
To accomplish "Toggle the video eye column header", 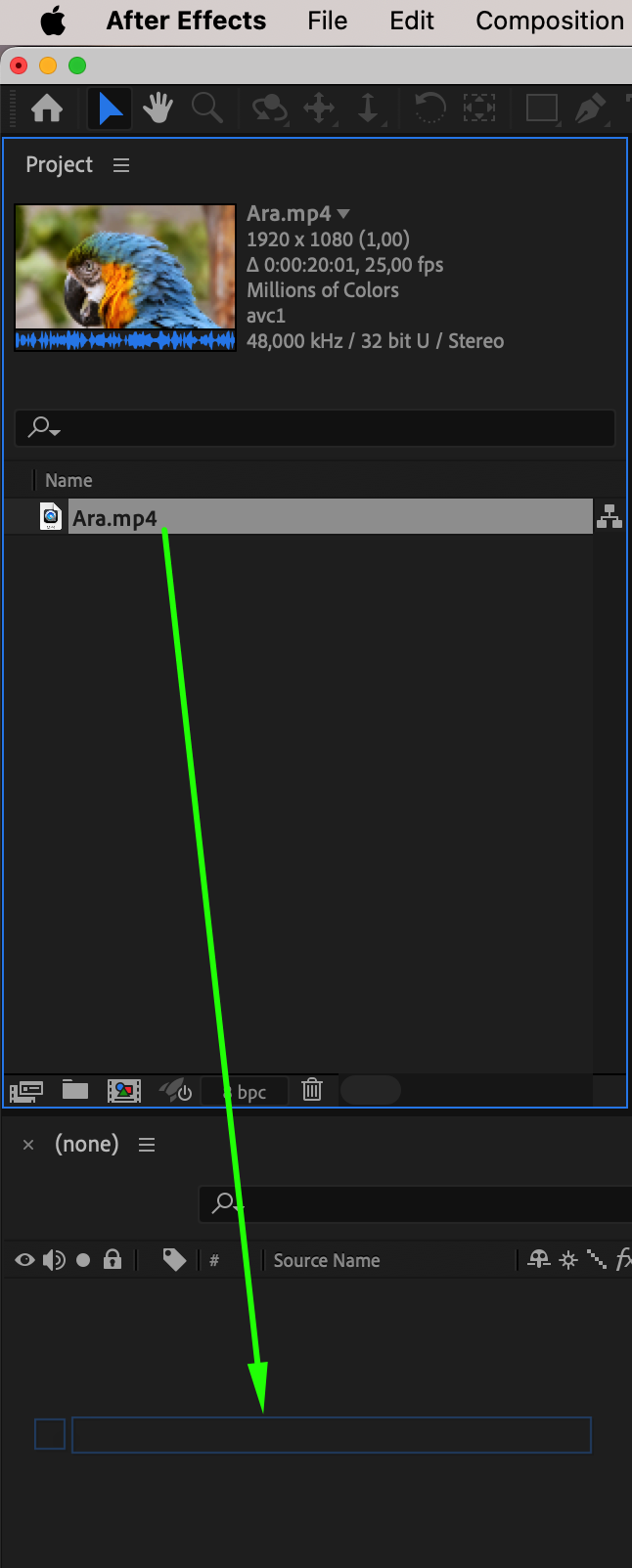I will [24, 1260].
